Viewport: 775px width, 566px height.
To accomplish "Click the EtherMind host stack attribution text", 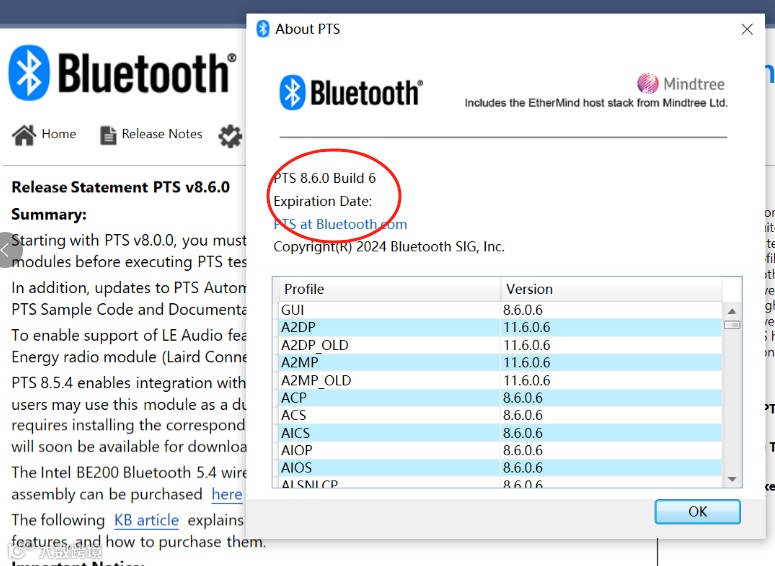I will pyautogui.click(x=596, y=103).
